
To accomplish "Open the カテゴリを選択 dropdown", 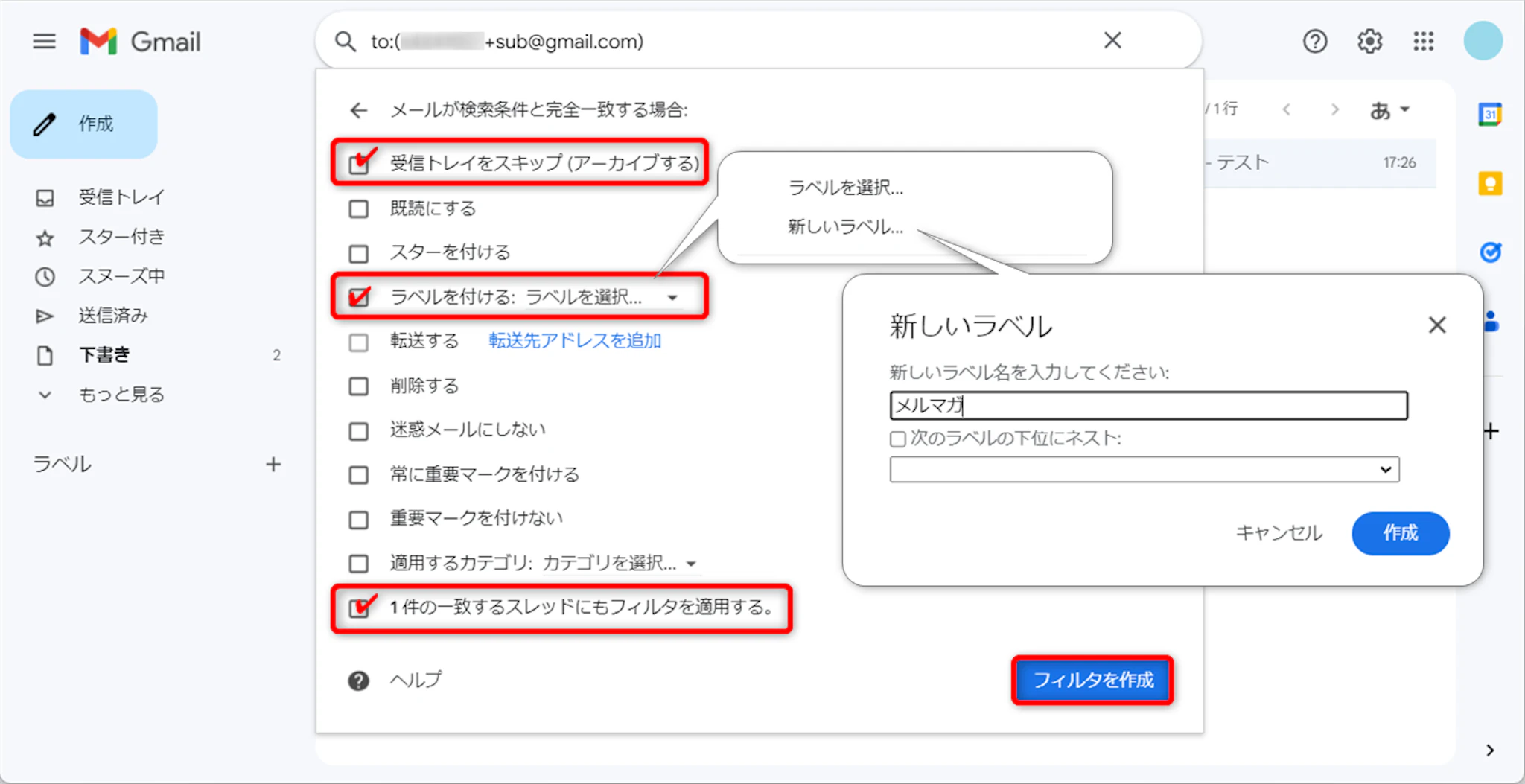I will tap(618, 564).
